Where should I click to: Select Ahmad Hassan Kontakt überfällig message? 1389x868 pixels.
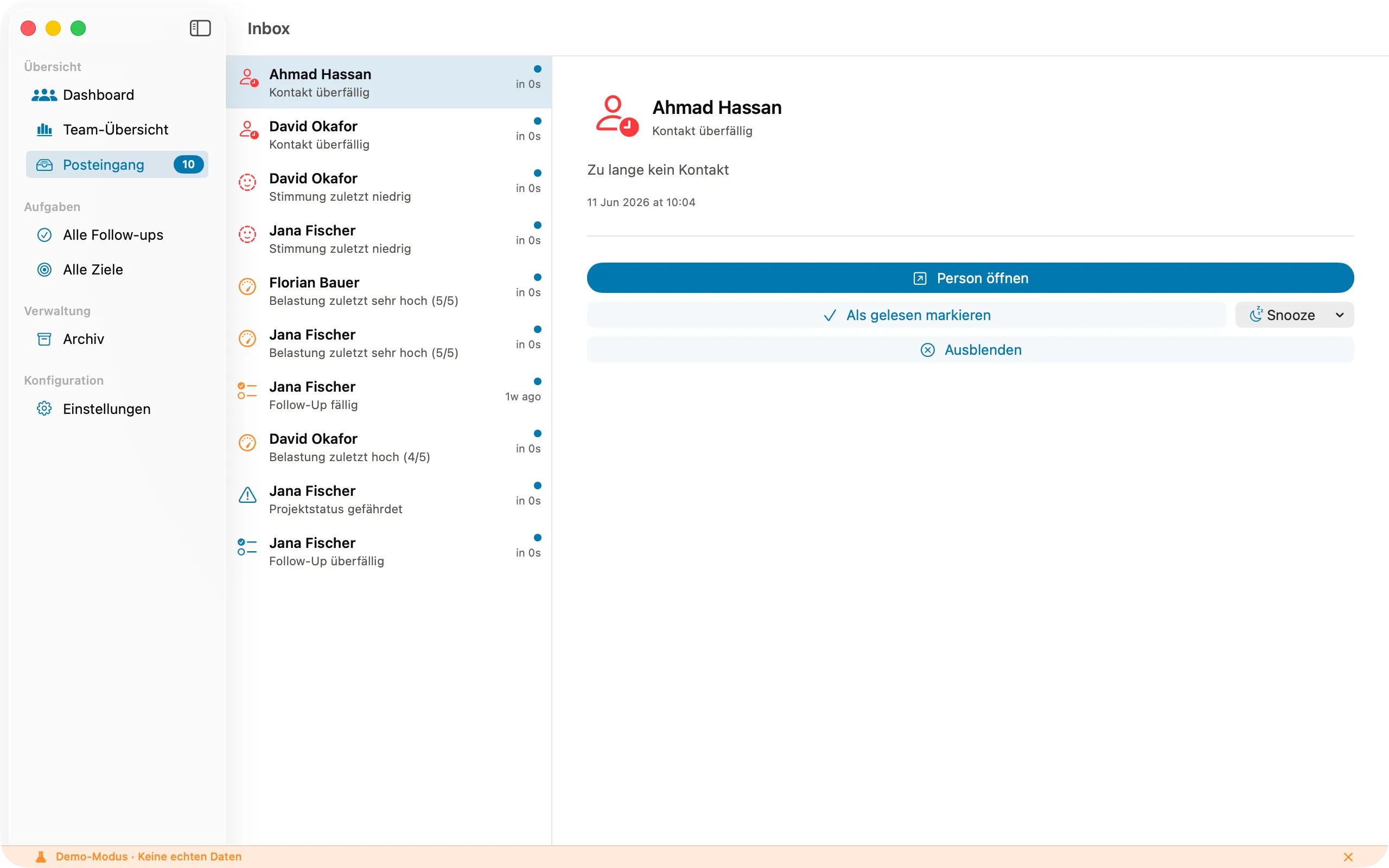click(388, 82)
